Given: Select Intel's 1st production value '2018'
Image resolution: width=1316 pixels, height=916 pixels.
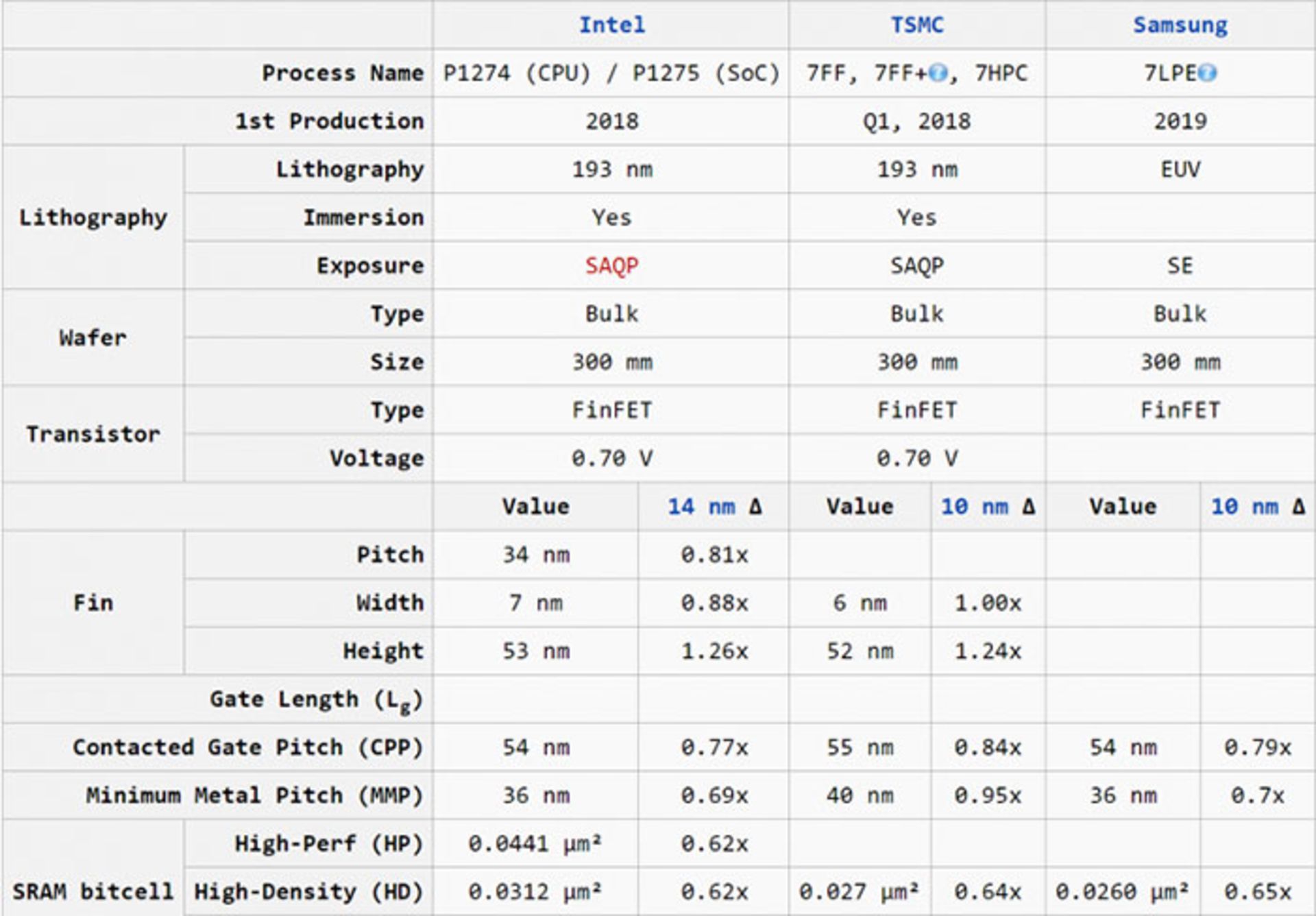Looking at the screenshot, I should 611,121.
